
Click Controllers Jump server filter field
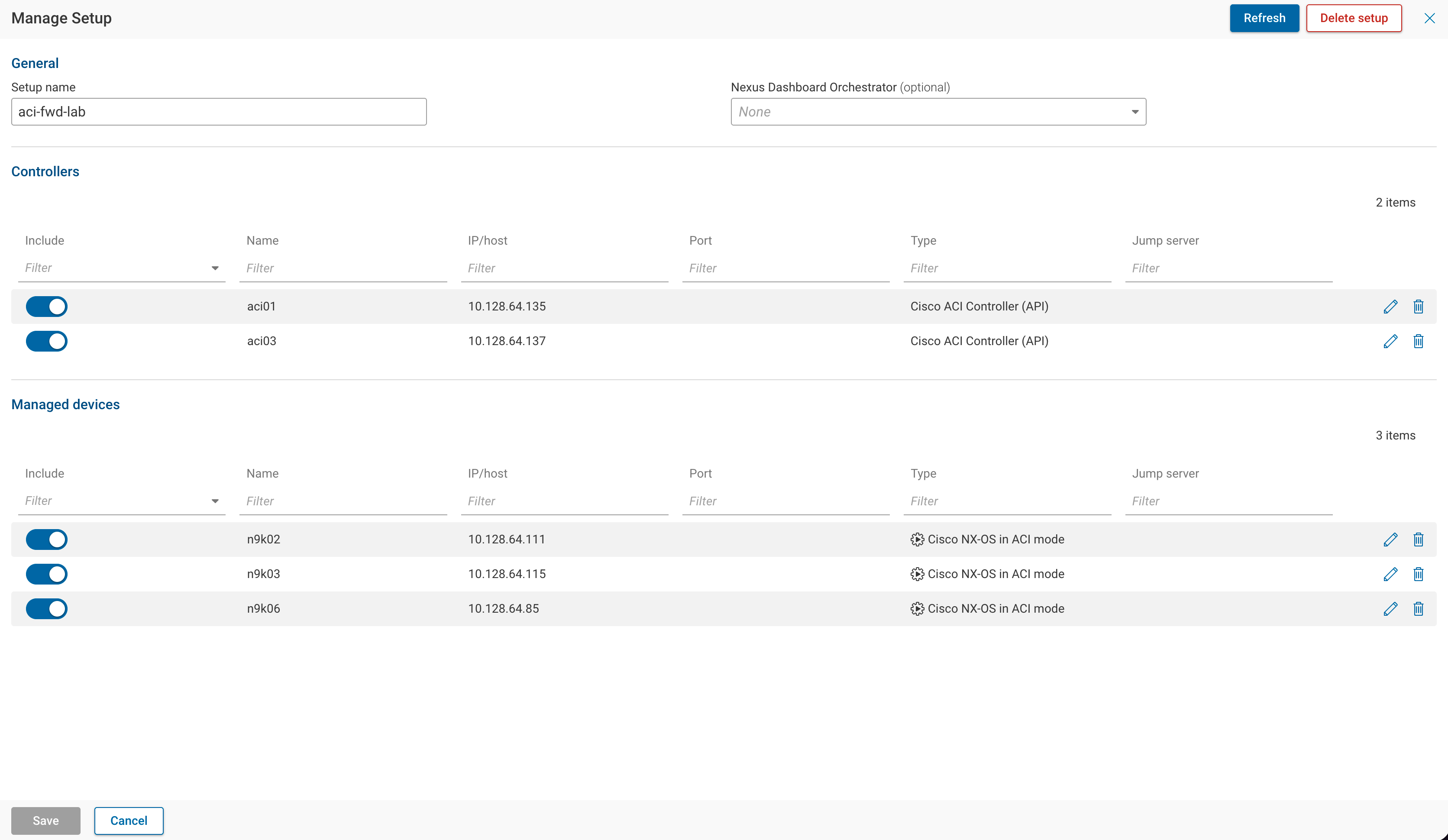1229,268
